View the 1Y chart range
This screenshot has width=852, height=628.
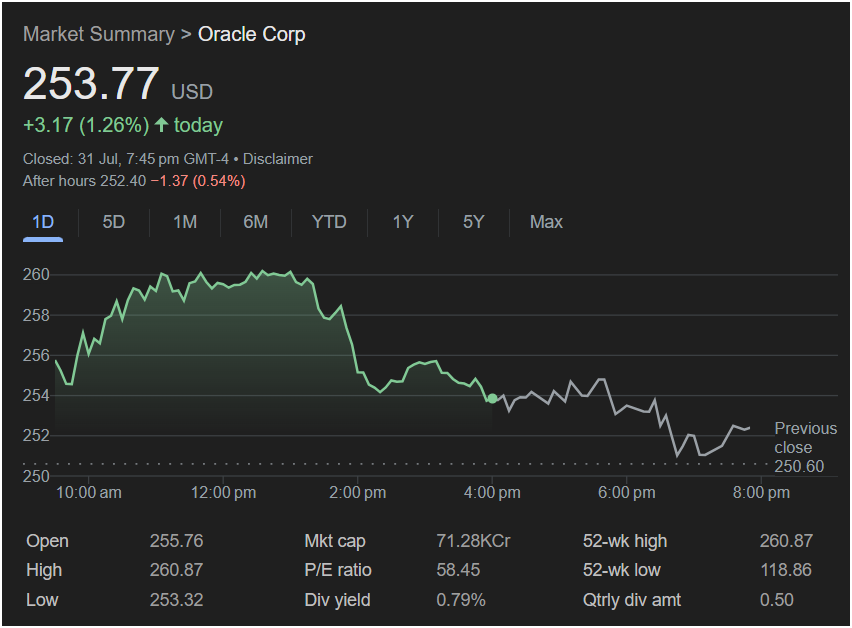(x=402, y=222)
